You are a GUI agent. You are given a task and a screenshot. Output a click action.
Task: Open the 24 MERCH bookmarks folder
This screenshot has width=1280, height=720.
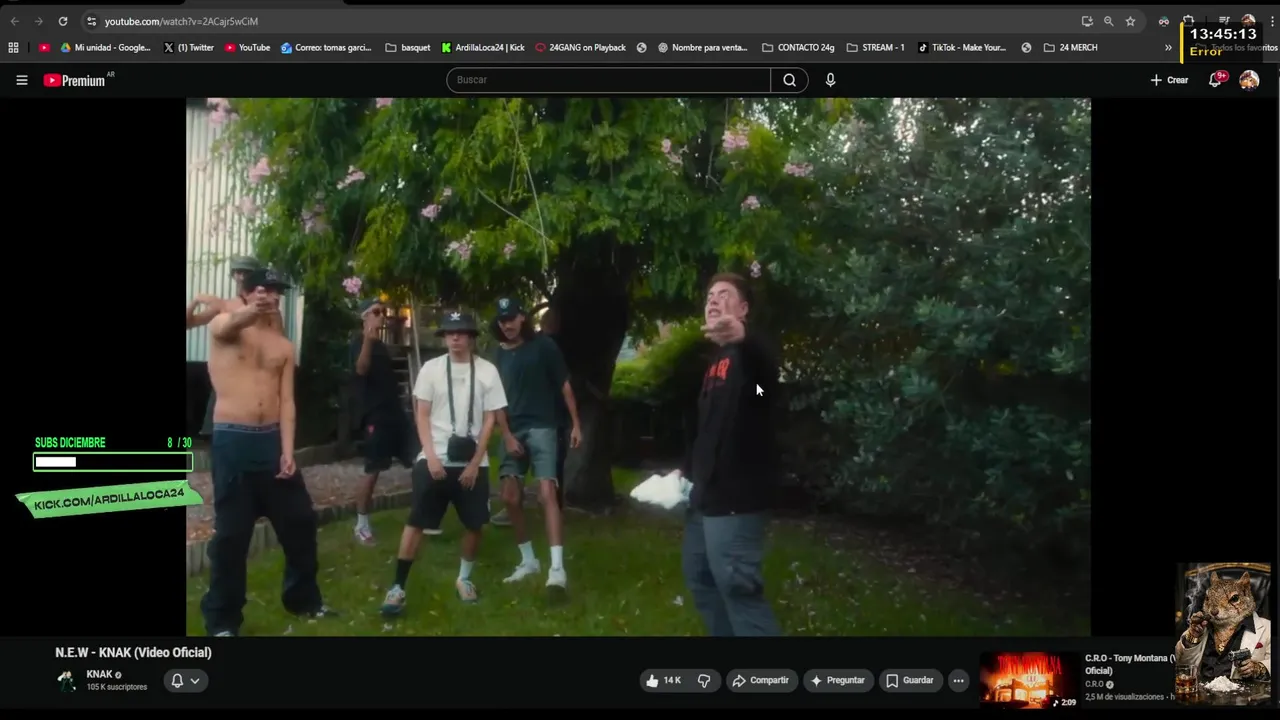1070,47
